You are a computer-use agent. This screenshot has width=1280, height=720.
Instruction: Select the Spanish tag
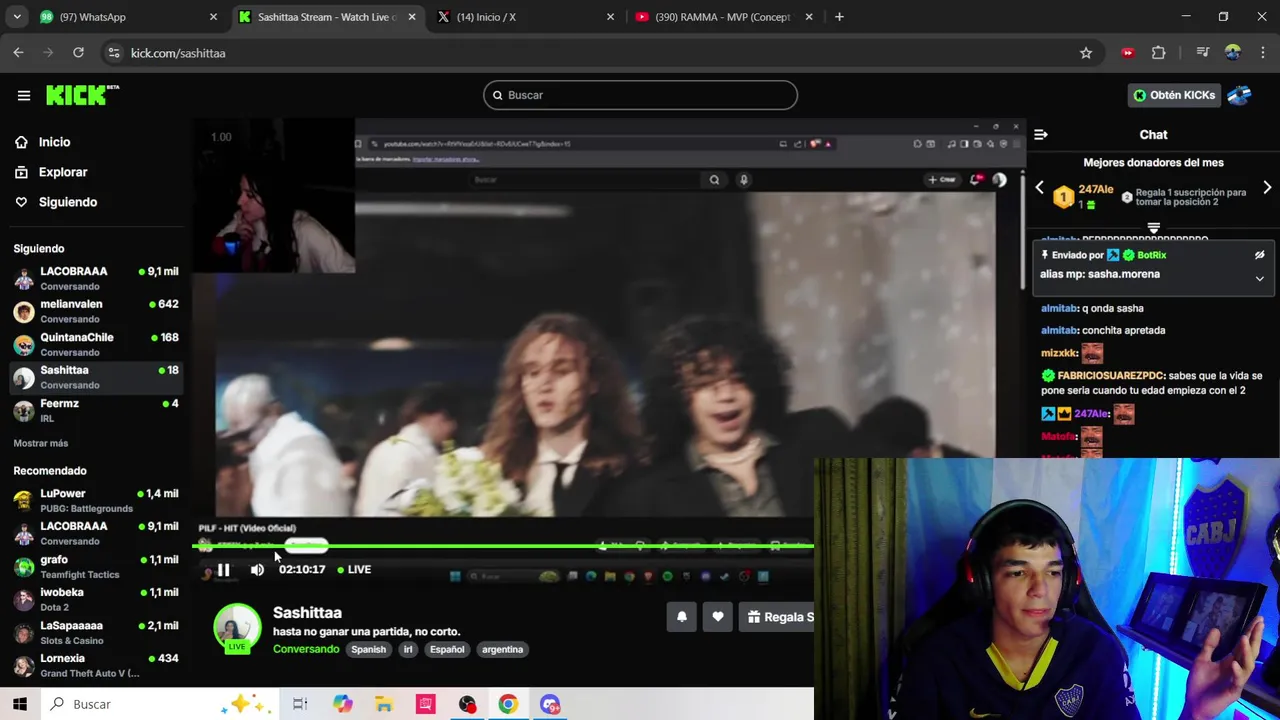click(368, 650)
